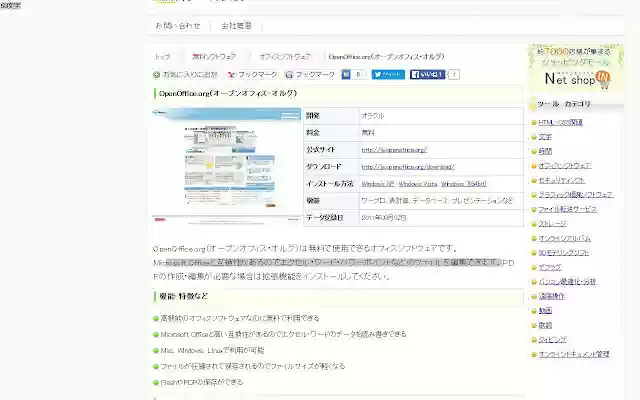The height and width of the screenshot is (400, 640).
Task: Click the green お気に入りに追加 plus icon
Action: pyautogui.click(x=156, y=75)
